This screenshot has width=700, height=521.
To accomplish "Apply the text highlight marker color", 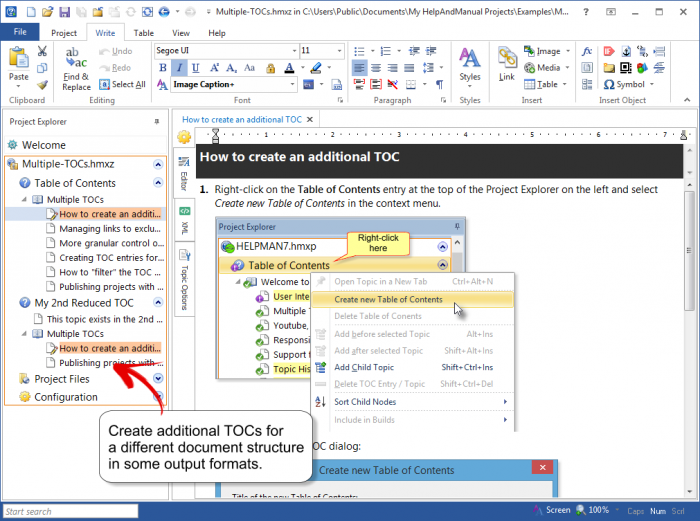I will pos(316,68).
